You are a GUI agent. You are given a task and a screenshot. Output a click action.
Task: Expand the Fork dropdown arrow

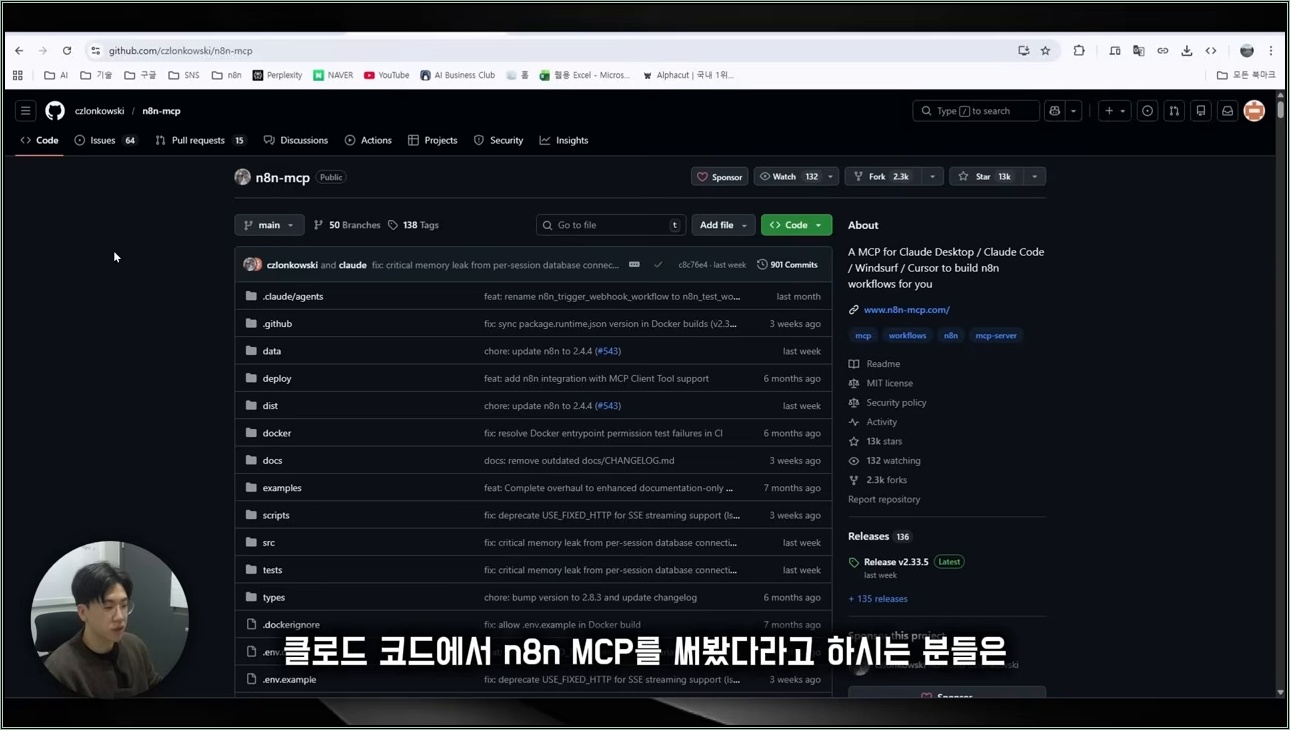pyautogui.click(x=932, y=177)
